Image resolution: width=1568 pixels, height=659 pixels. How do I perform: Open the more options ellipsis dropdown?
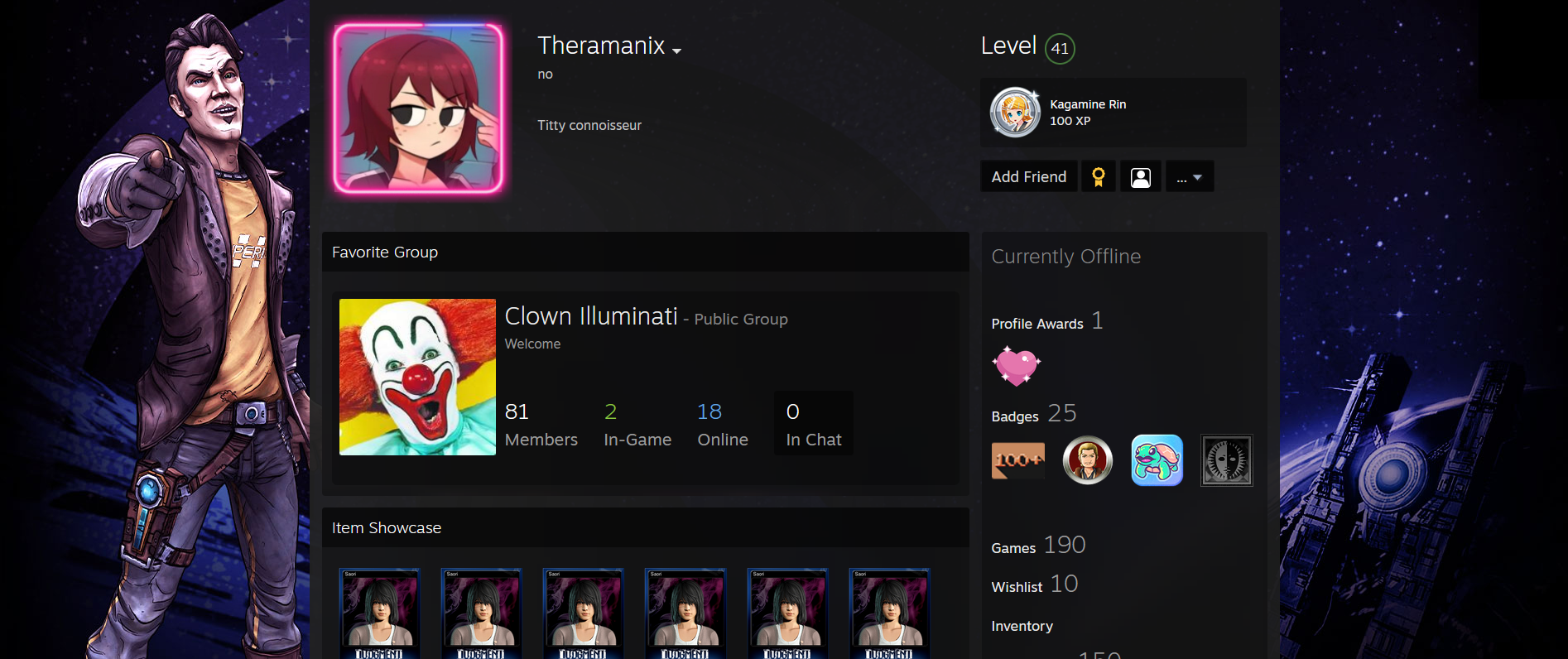pyautogui.click(x=1190, y=176)
